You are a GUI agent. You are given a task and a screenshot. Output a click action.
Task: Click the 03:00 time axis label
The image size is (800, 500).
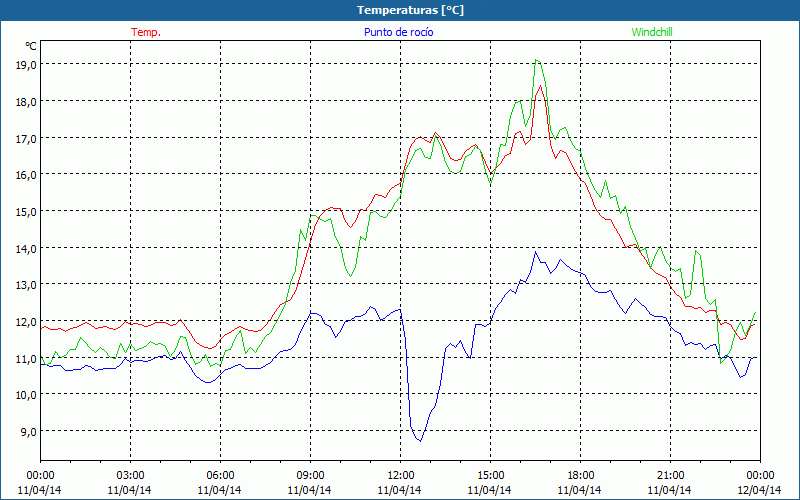point(130,475)
